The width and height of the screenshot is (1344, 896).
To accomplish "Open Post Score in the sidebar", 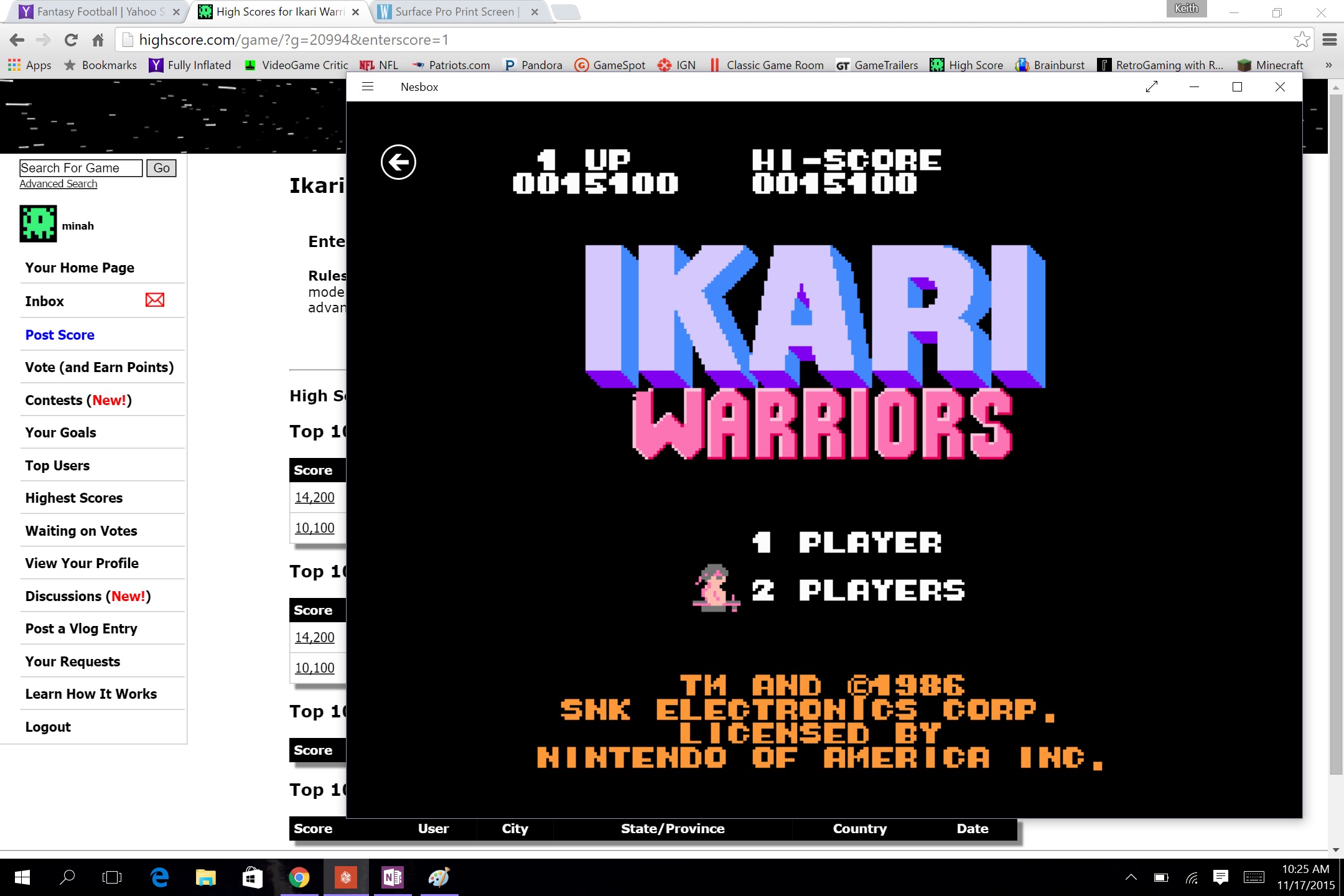I will tap(60, 335).
